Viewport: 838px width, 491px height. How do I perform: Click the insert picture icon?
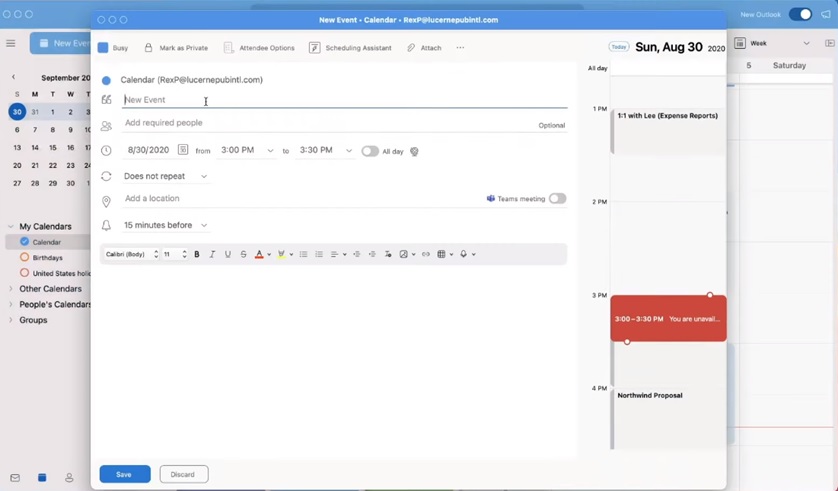404,254
